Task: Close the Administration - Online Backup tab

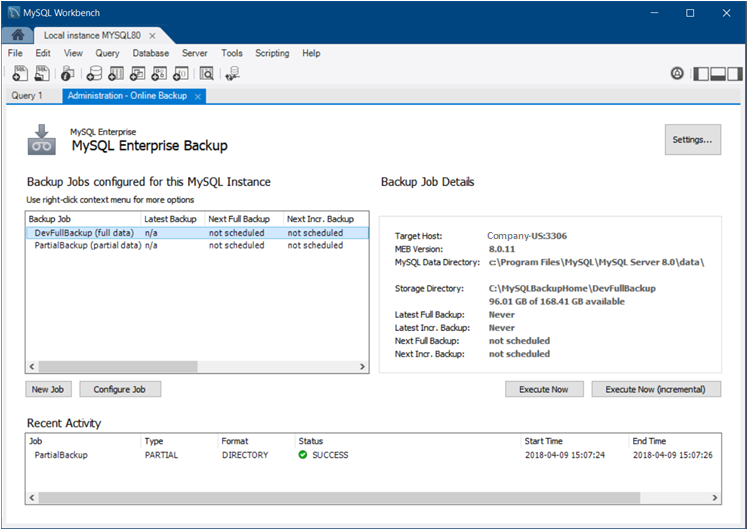Action: tap(198, 96)
